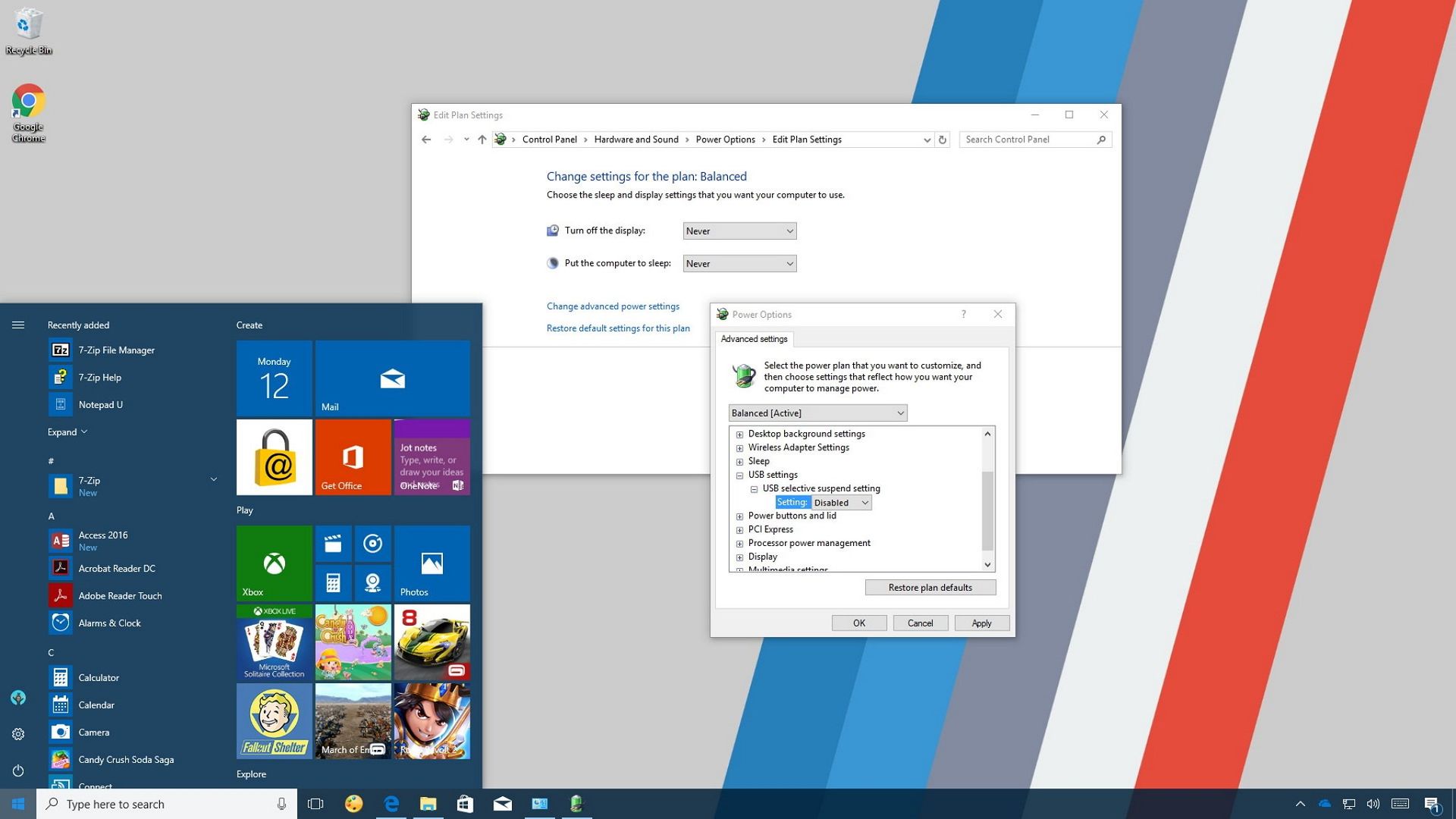The width and height of the screenshot is (1456, 819).
Task: Open the Photos app tile
Action: pyautogui.click(x=431, y=563)
